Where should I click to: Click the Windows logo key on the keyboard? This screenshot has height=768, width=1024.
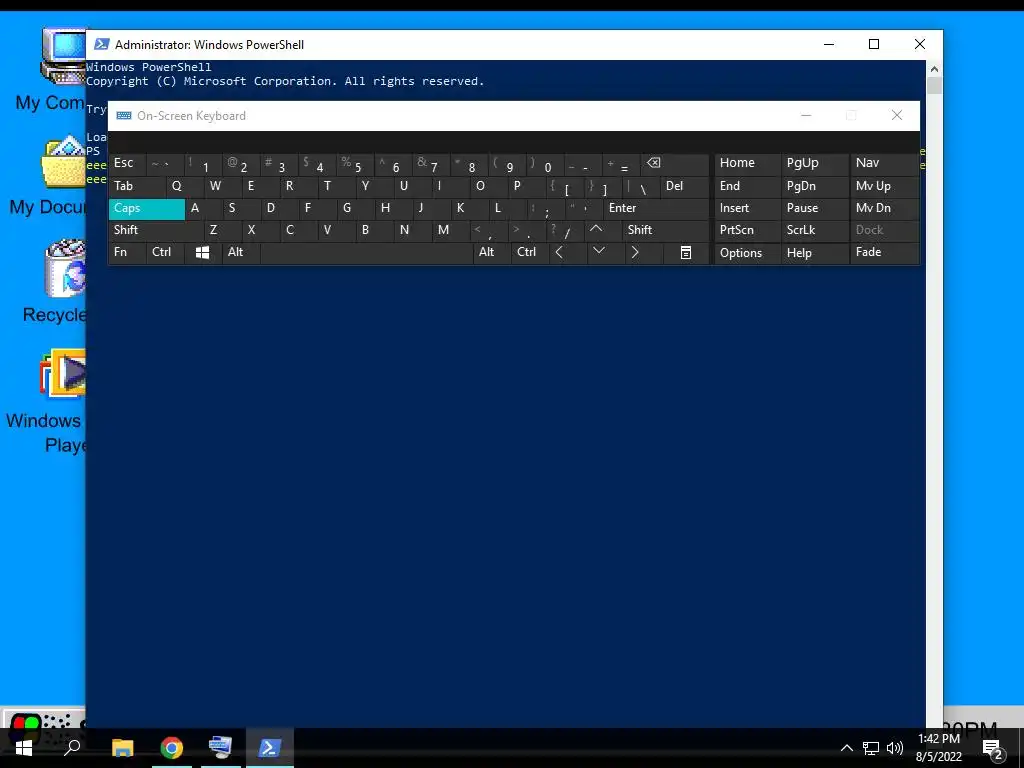click(x=202, y=252)
